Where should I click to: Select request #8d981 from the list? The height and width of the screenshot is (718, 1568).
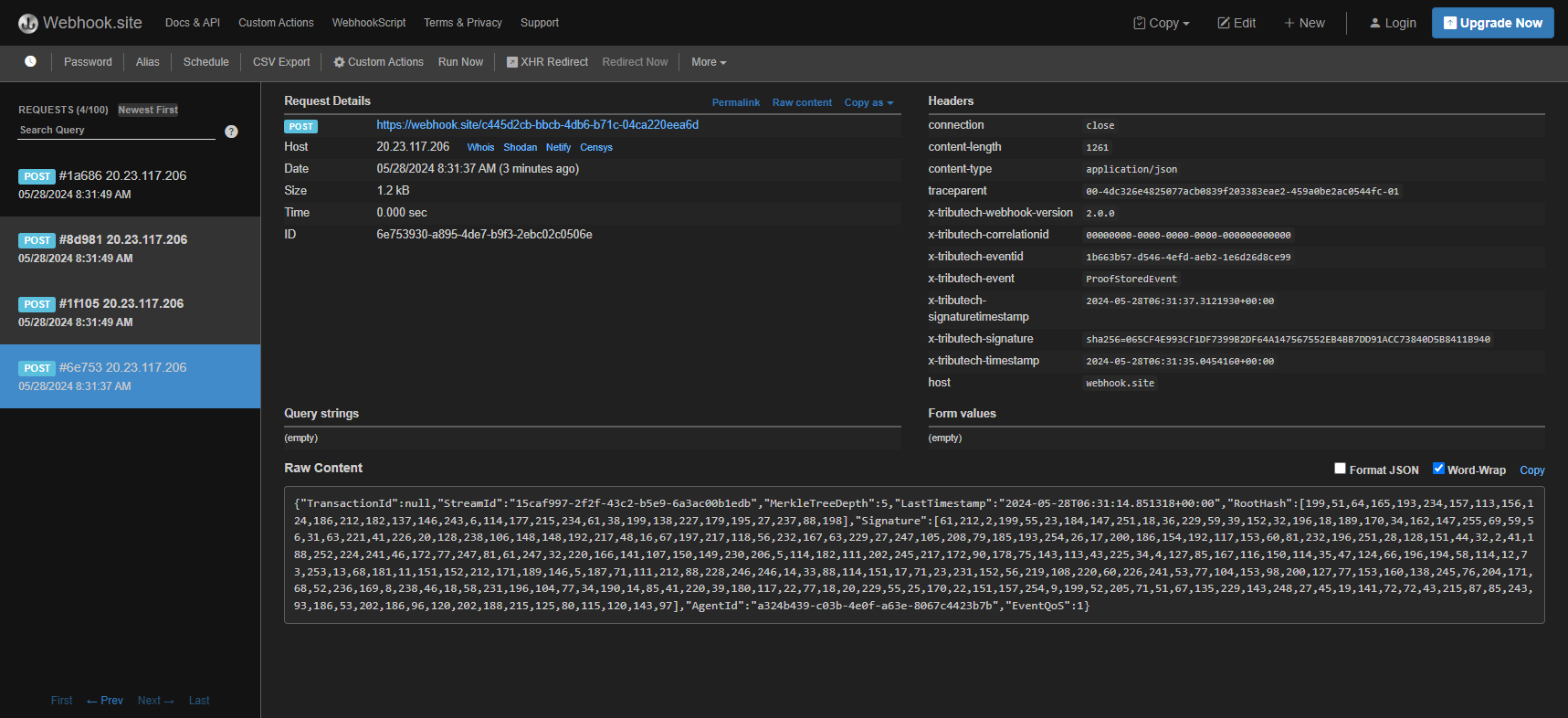(x=130, y=248)
